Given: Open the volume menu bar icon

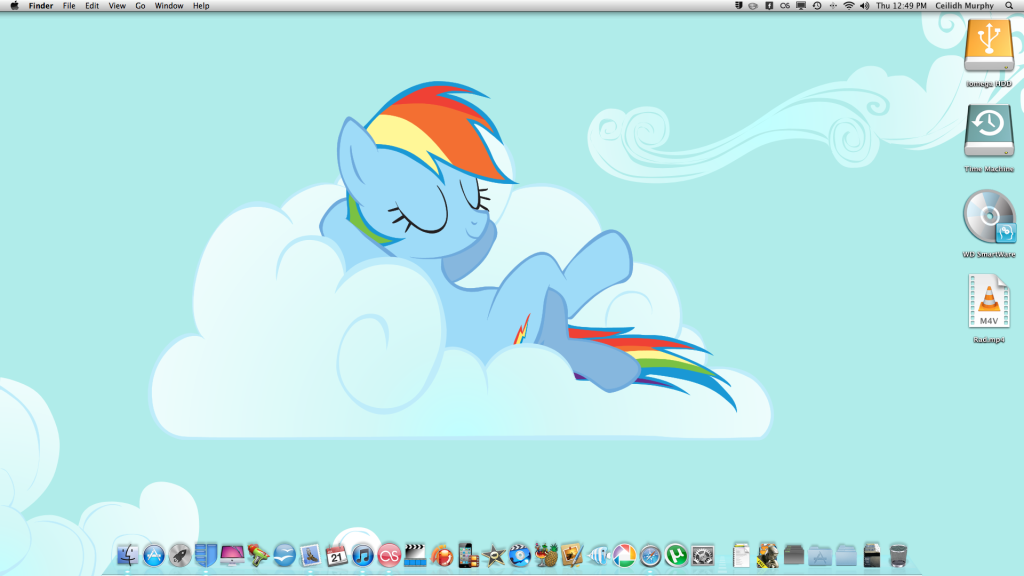Looking at the screenshot, I should [865, 5].
